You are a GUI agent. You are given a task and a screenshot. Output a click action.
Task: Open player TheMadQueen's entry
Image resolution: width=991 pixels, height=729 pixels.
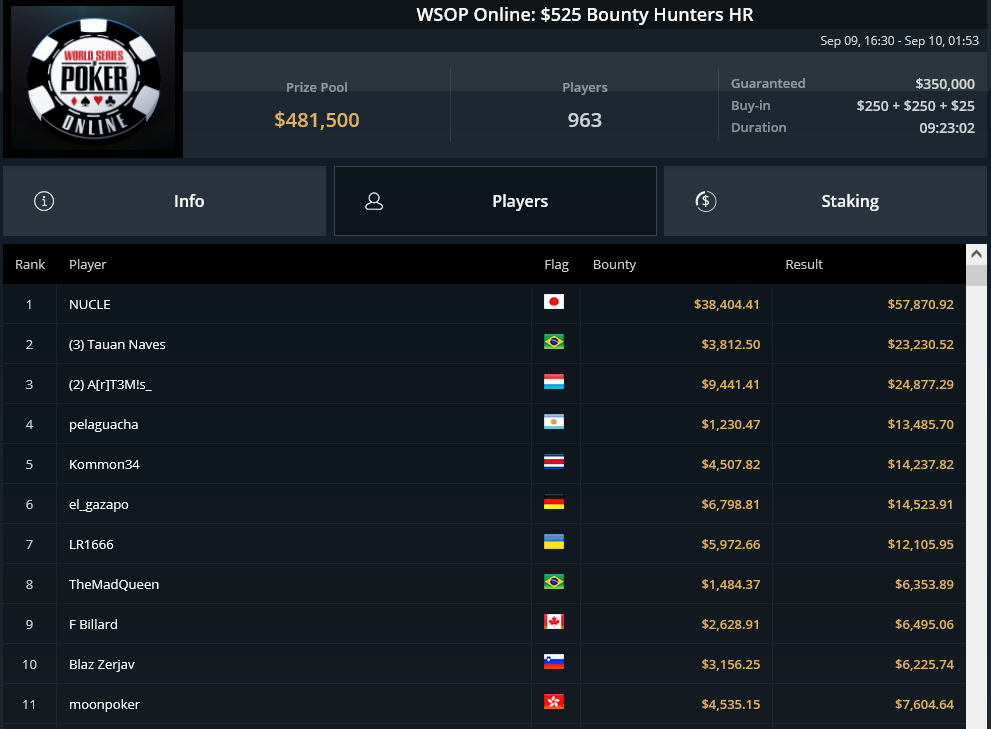click(x=484, y=584)
